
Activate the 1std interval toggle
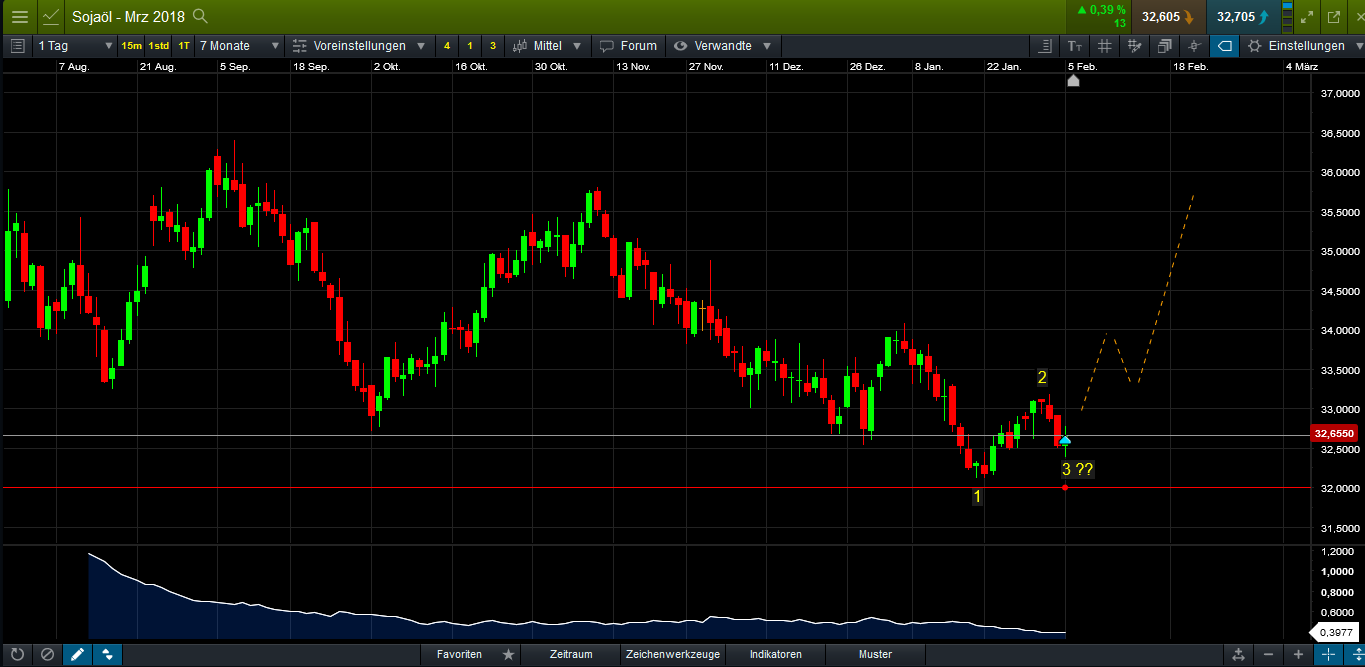pos(157,46)
